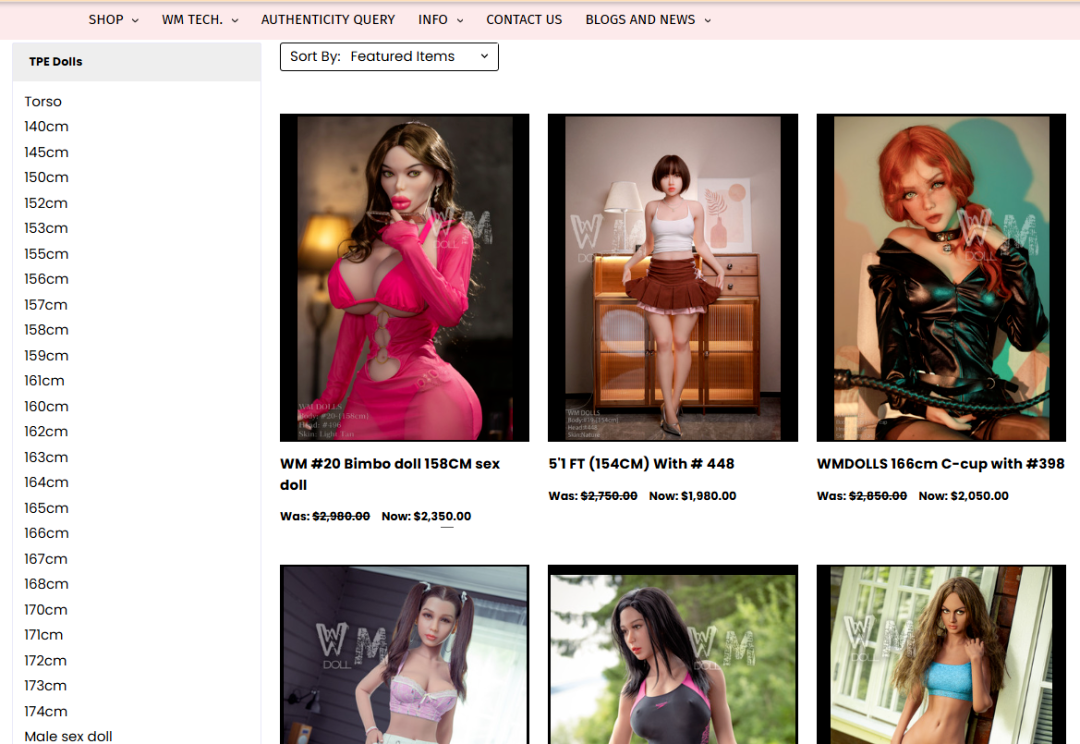Choose the 150cm size filter
This screenshot has height=744, width=1080.
(46, 178)
